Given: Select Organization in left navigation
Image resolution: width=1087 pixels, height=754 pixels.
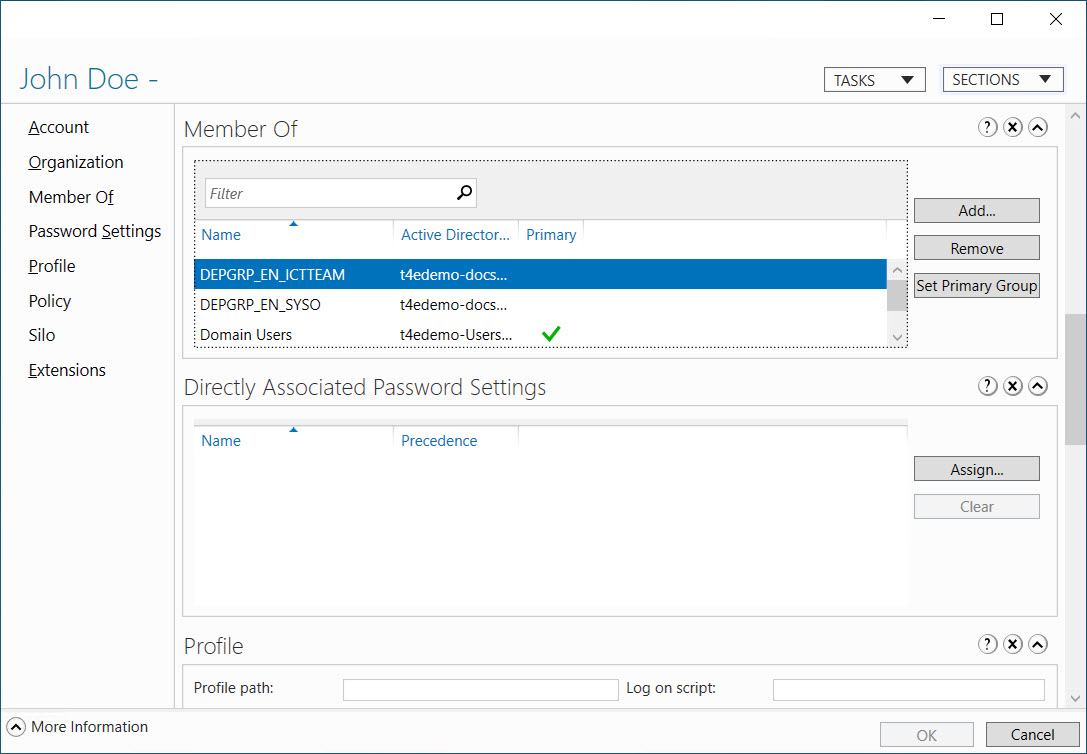Looking at the screenshot, I should [76, 162].
